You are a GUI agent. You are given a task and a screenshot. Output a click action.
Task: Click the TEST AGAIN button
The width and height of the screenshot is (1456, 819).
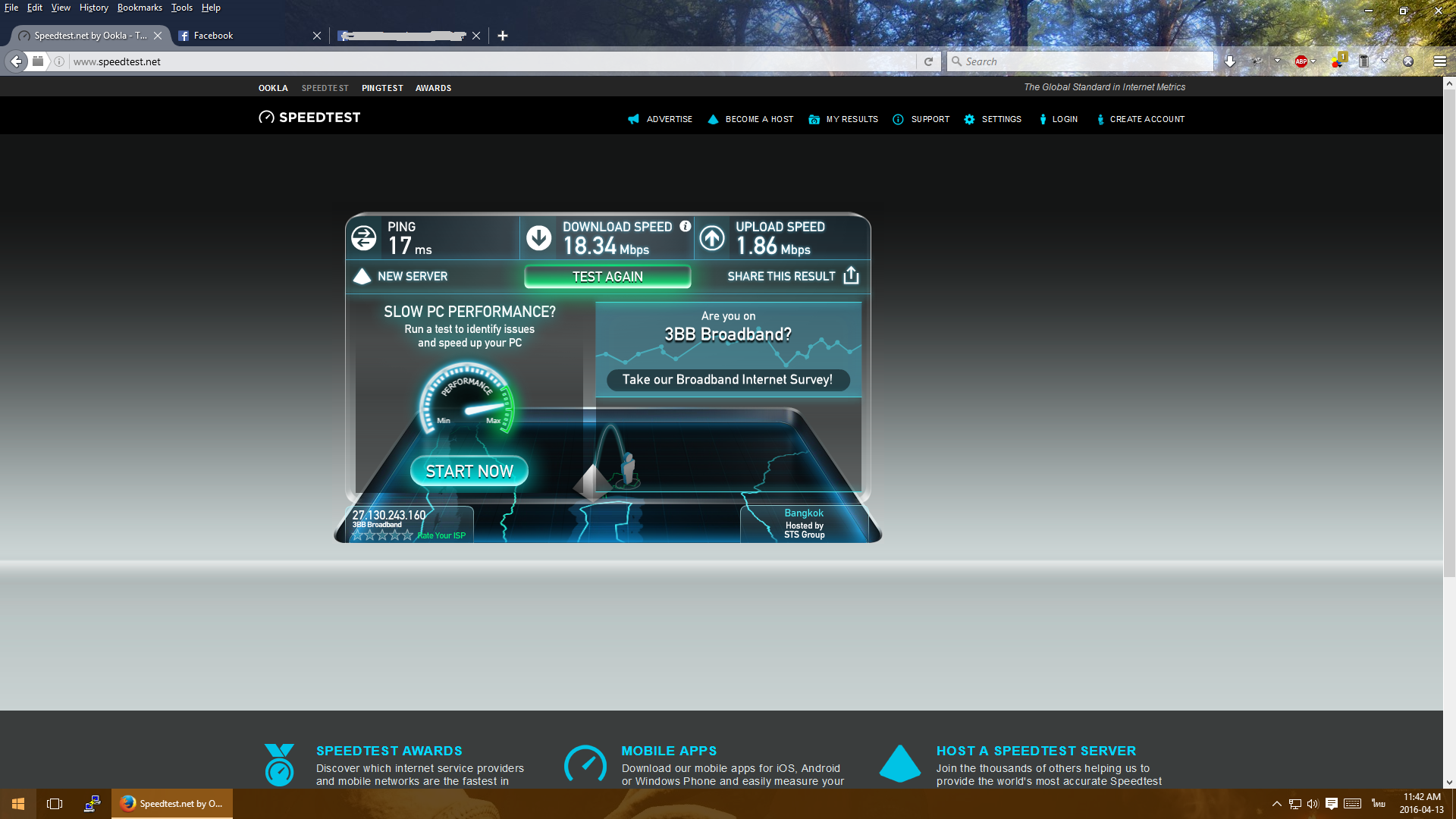click(x=607, y=277)
